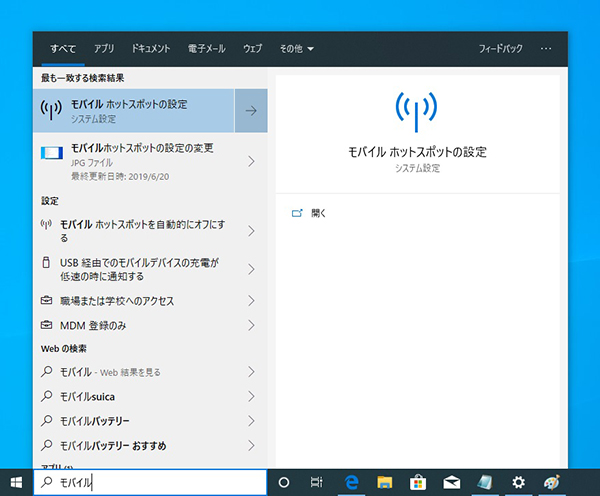The image size is (600, 496).
Task: Open Microsoft Store from the taskbar
Action: coord(418,482)
